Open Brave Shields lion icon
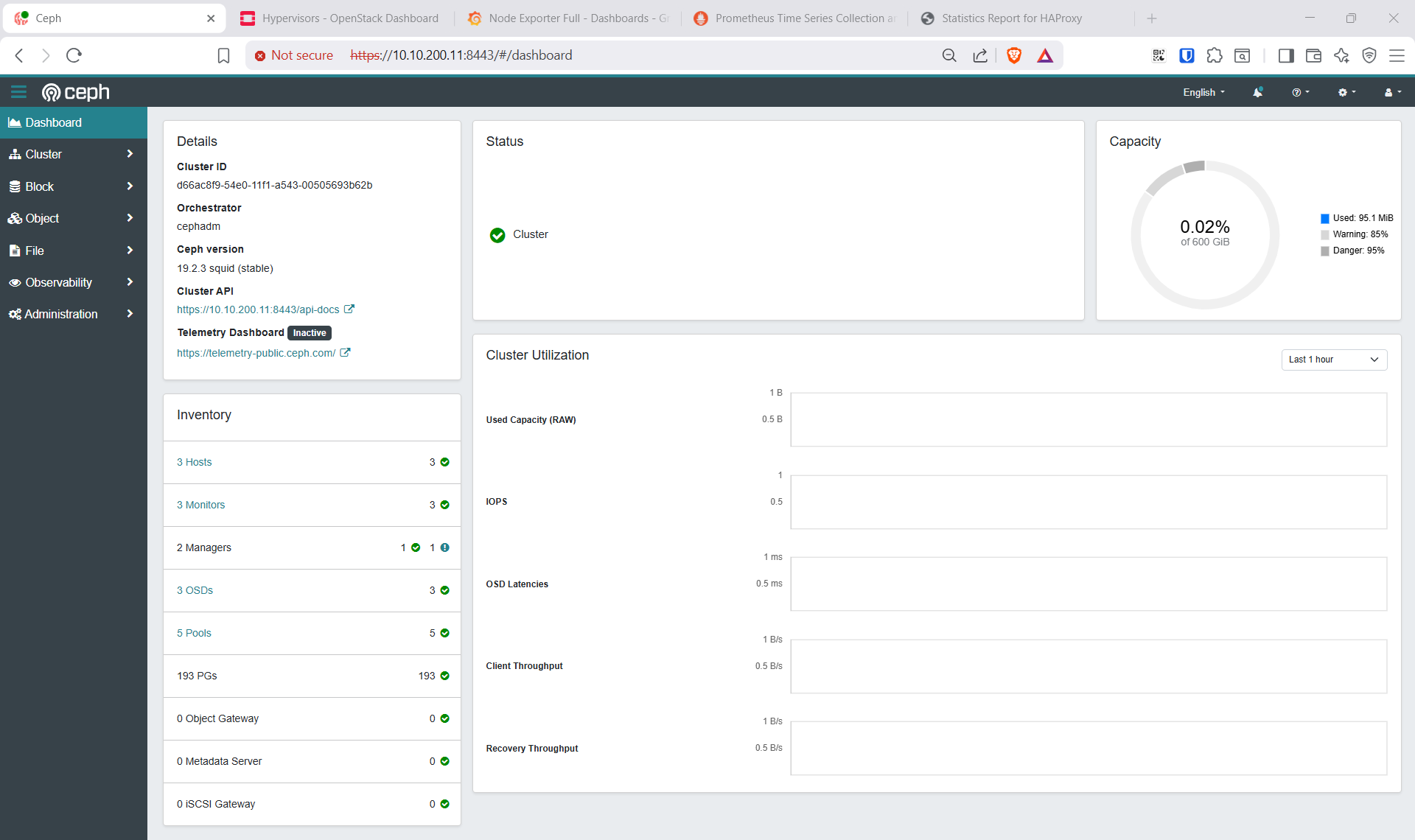1415x840 pixels. click(x=1014, y=55)
